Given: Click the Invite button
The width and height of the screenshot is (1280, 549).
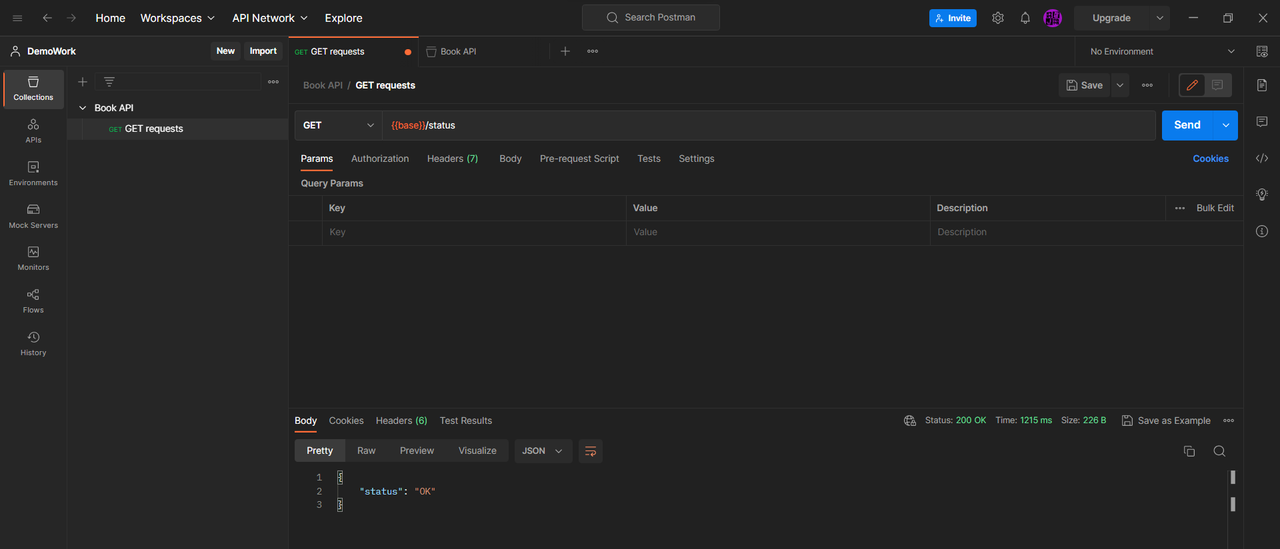Looking at the screenshot, I should tap(953, 18).
